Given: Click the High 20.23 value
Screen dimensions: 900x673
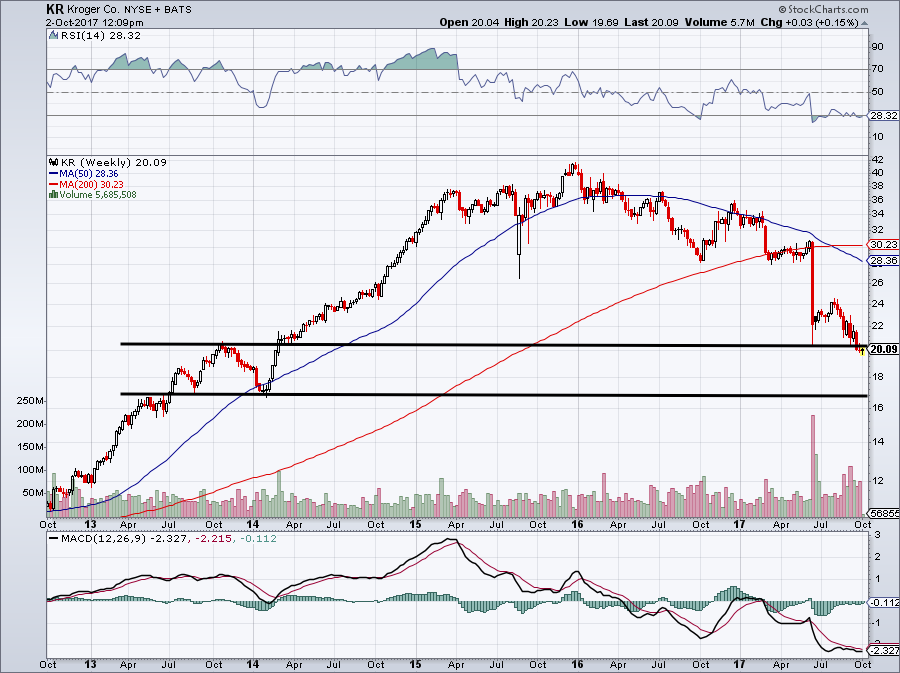Looking at the screenshot, I should (x=532, y=22).
